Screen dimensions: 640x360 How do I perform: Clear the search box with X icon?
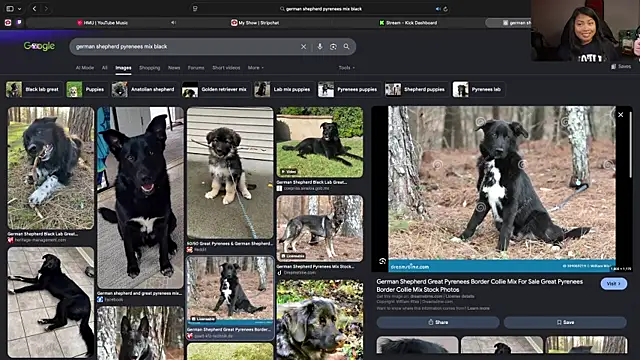(x=303, y=47)
